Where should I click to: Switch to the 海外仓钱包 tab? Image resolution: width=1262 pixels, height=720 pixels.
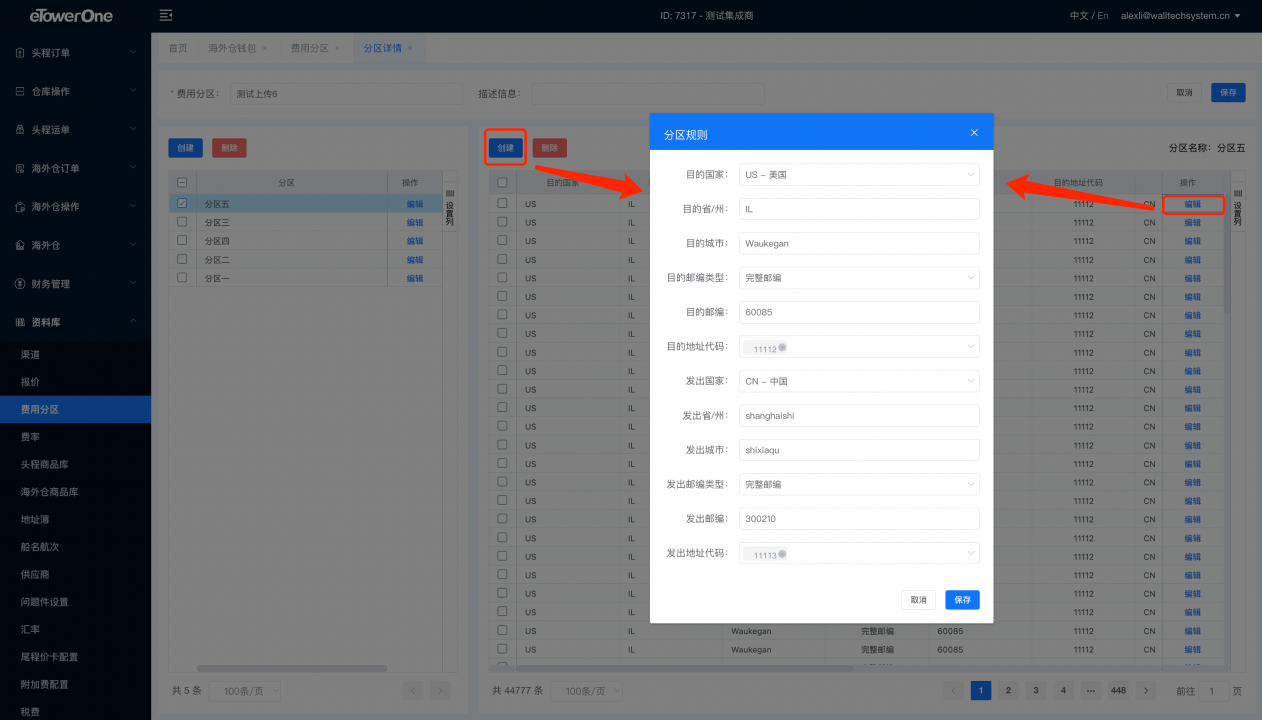click(232, 48)
